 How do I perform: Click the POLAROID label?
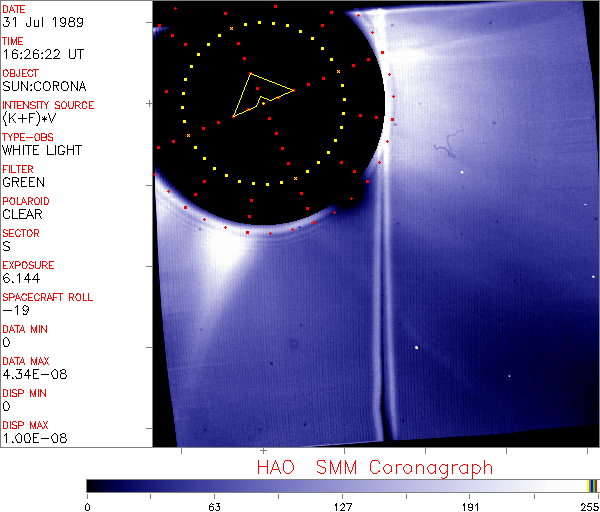26,201
